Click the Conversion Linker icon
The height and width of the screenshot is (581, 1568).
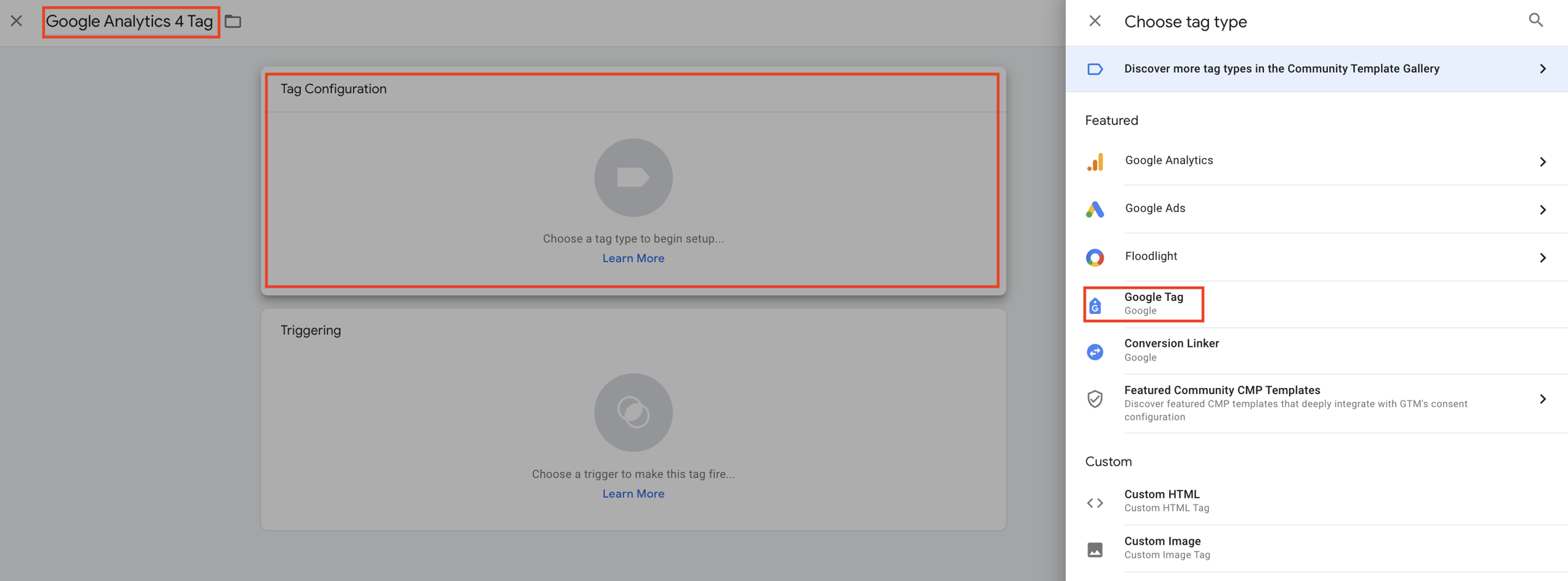(x=1095, y=352)
